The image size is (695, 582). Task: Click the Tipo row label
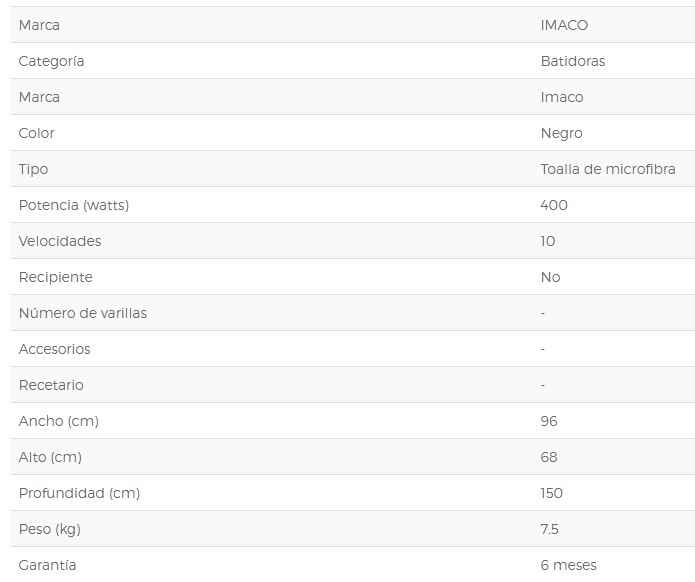33,169
